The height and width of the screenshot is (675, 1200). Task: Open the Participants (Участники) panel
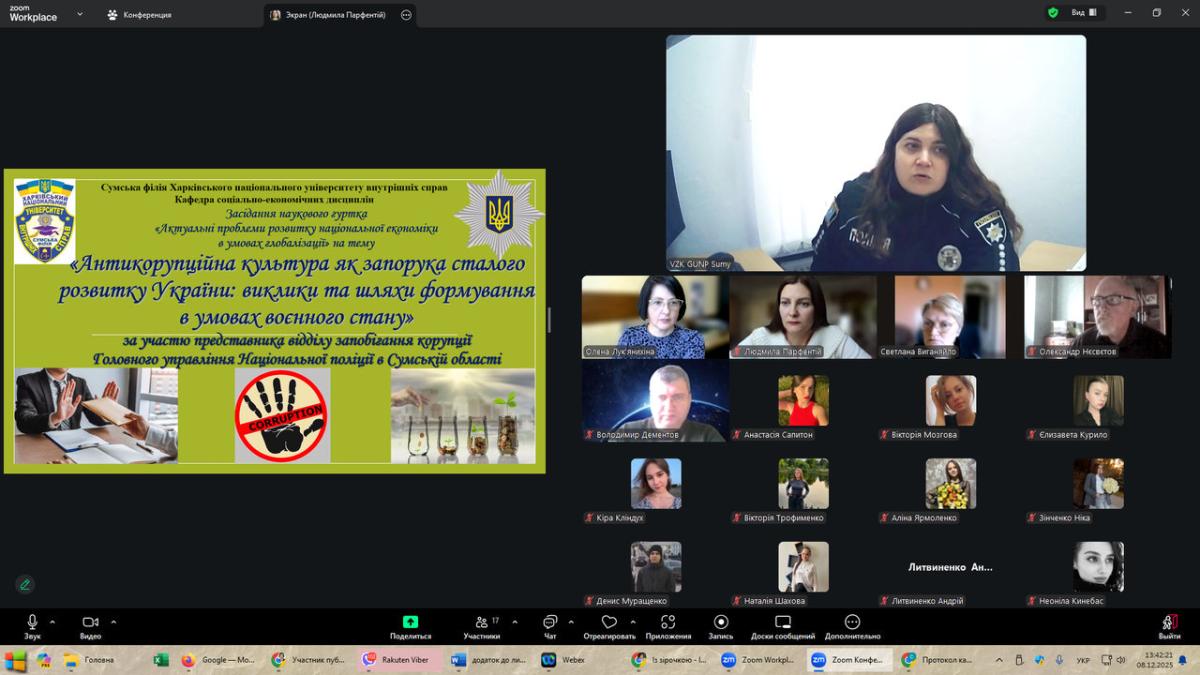(482, 627)
